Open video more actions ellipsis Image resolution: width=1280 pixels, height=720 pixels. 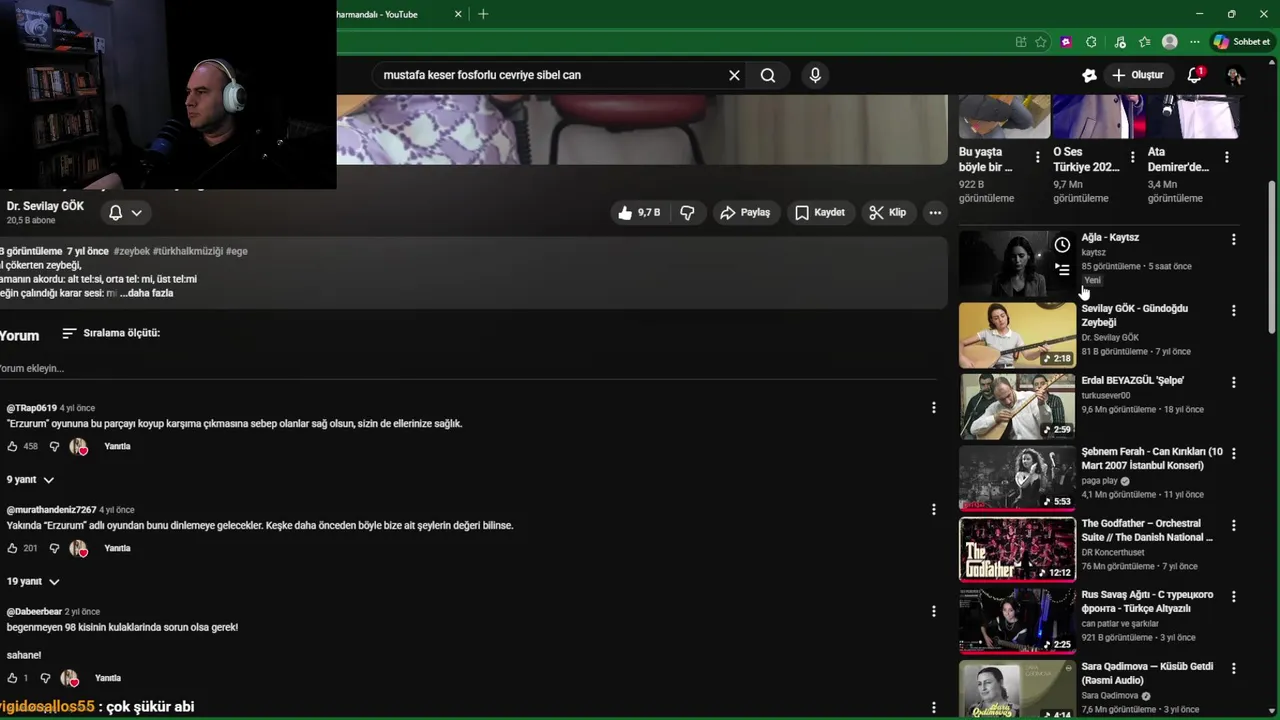tap(935, 212)
